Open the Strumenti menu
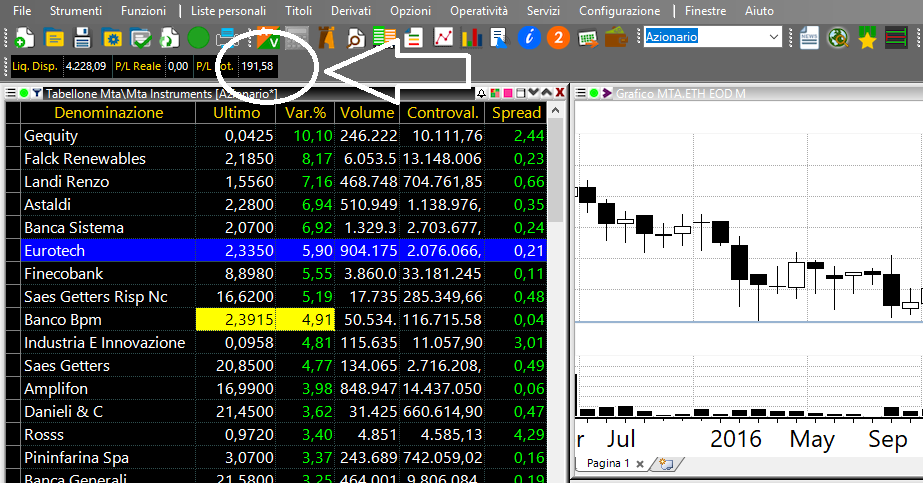The width and height of the screenshot is (923, 483). [75, 11]
